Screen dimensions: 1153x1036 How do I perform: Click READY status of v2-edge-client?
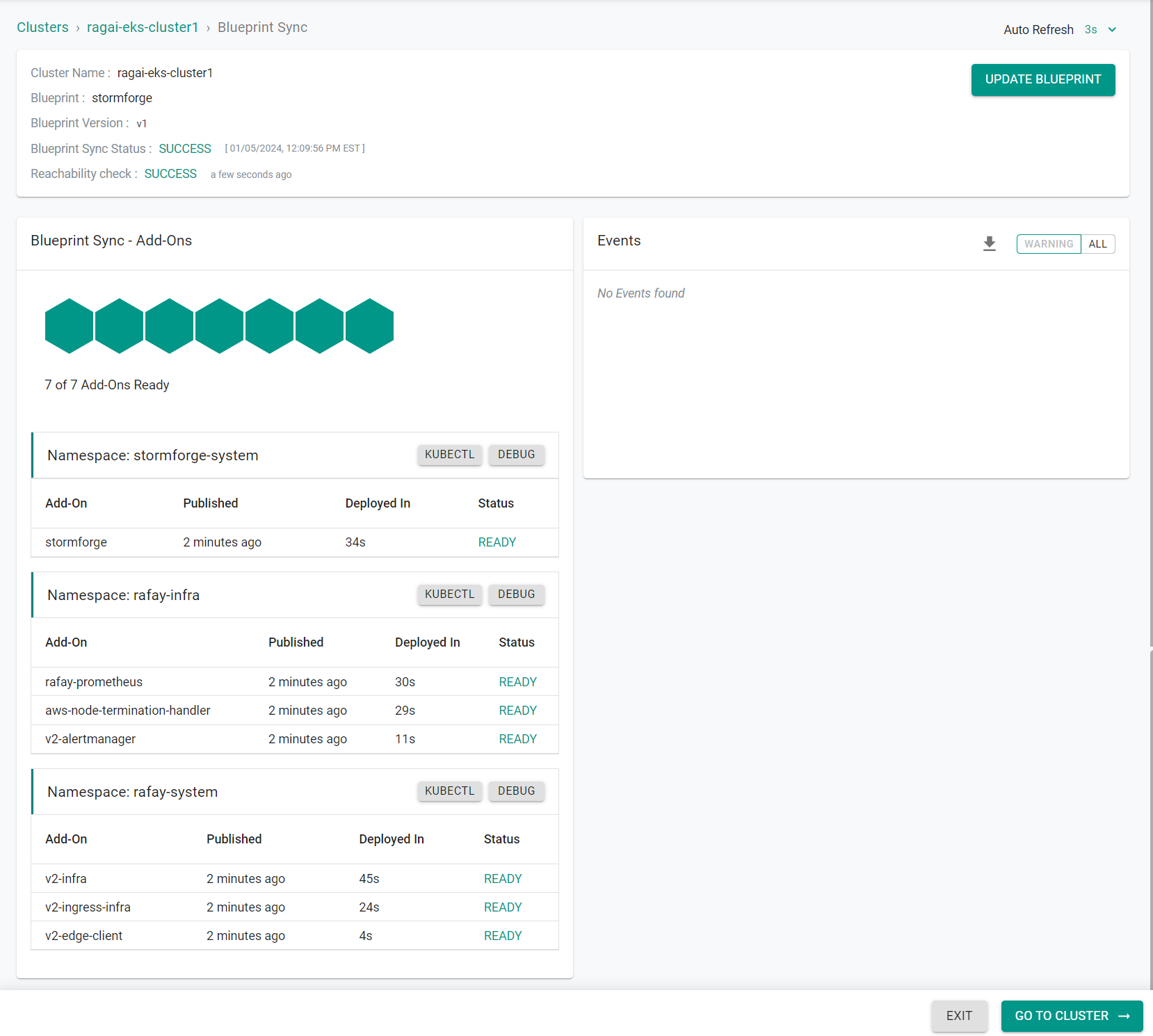point(503,936)
